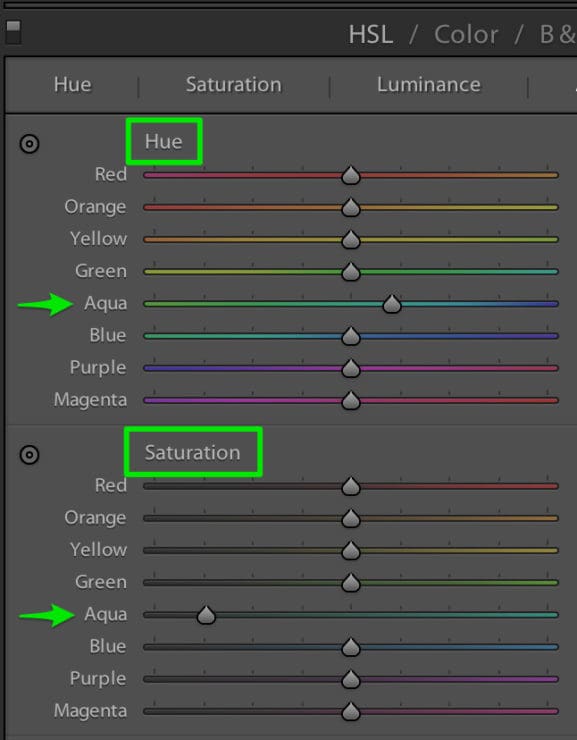Switch to the Saturation tab
577x740 pixels.
pyautogui.click(x=234, y=85)
